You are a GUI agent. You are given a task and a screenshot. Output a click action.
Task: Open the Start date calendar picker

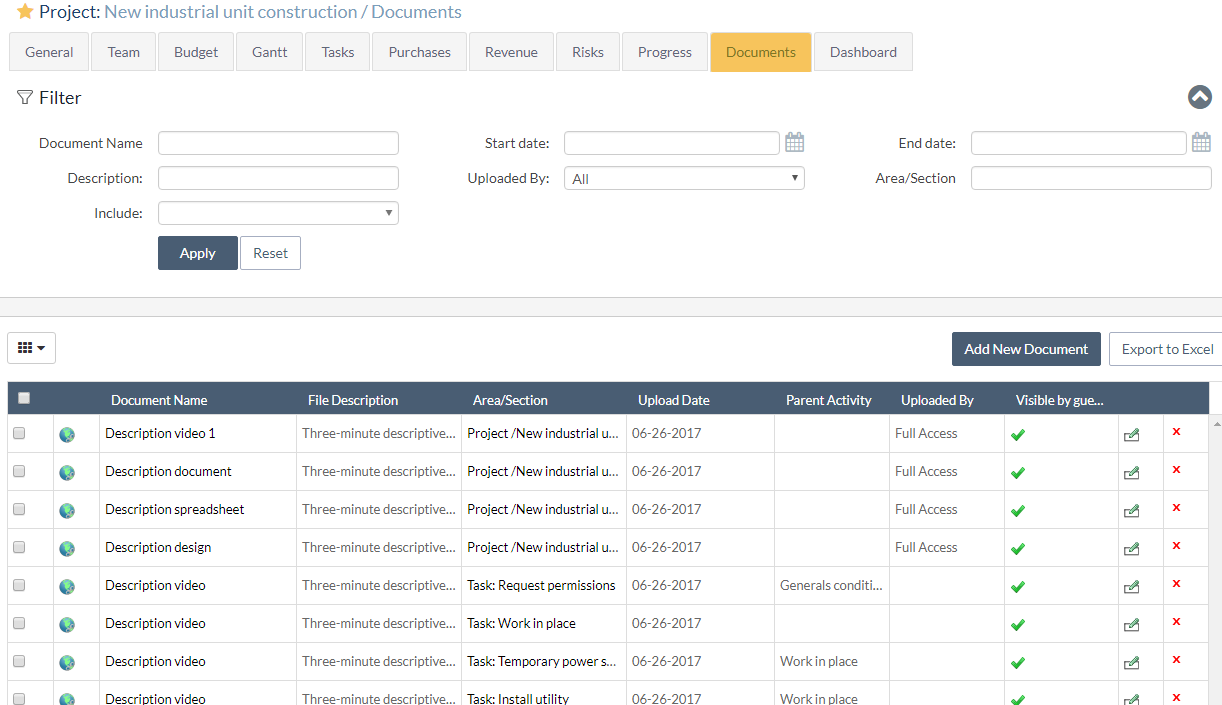(x=795, y=142)
